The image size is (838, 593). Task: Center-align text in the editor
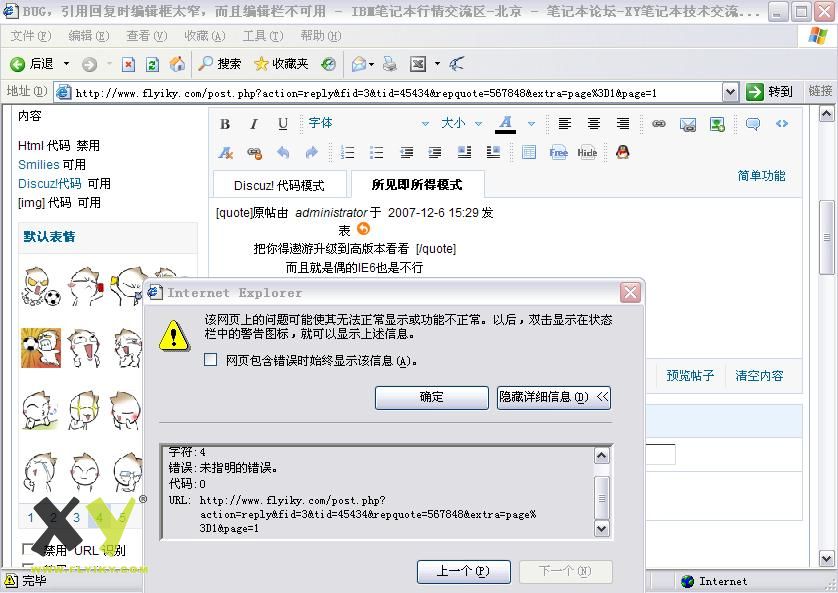coord(594,124)
